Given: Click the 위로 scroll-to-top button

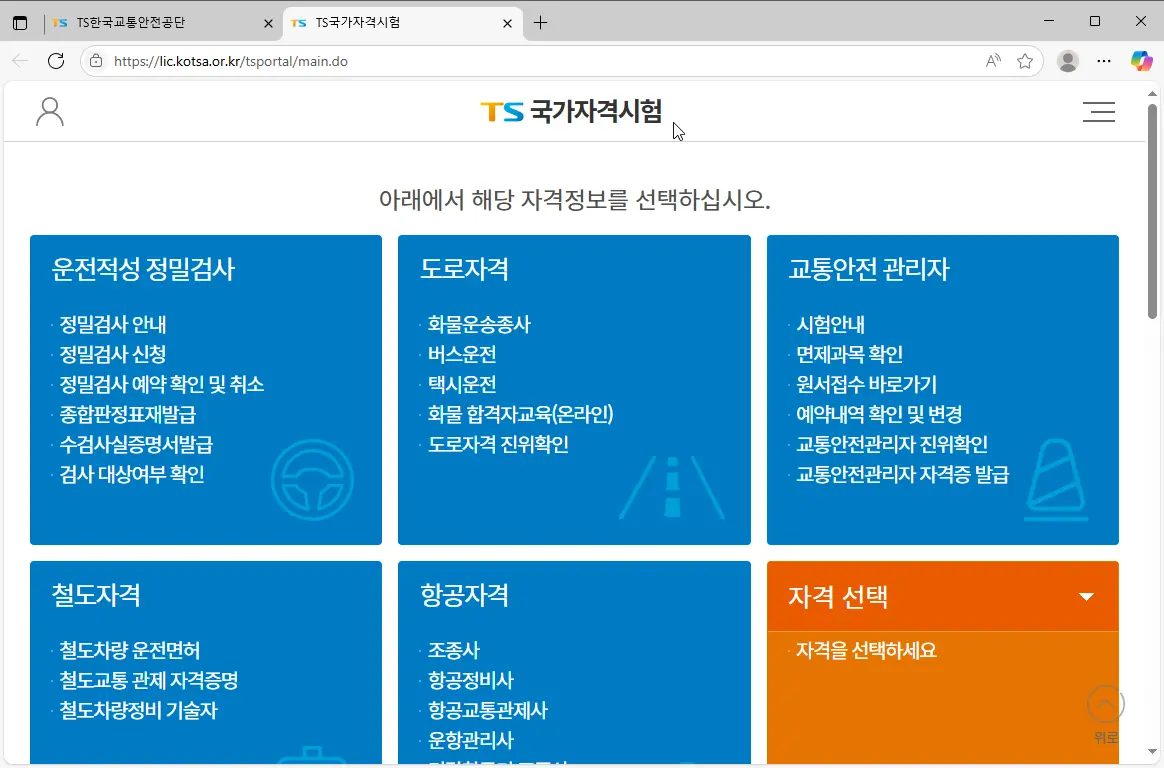Looking at the screenshot, I should [1104, 705].
